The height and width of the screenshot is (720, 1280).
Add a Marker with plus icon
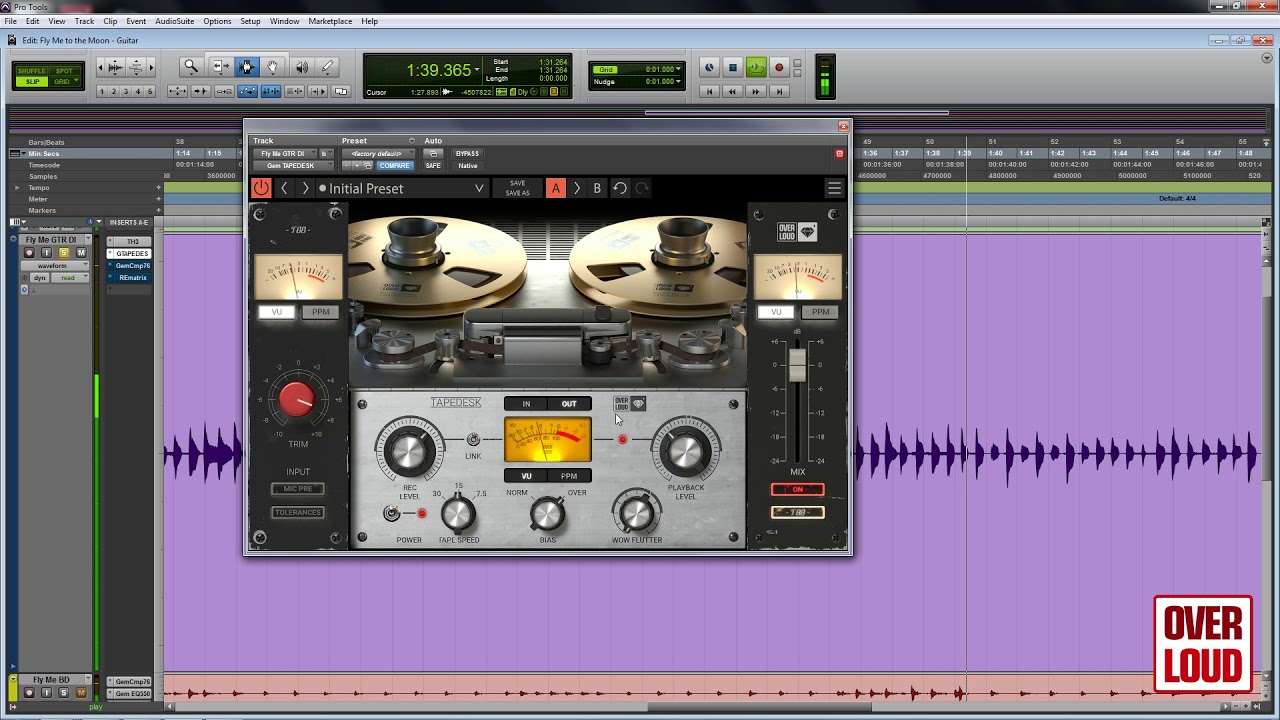point(158,210)
